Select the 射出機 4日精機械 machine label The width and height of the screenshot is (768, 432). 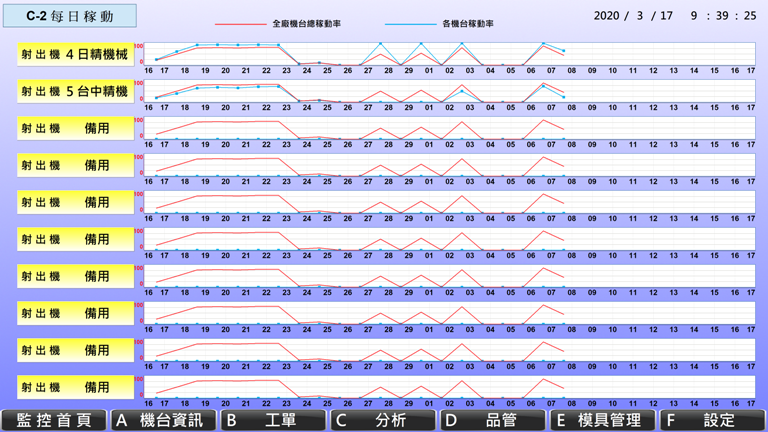(76, 55)
